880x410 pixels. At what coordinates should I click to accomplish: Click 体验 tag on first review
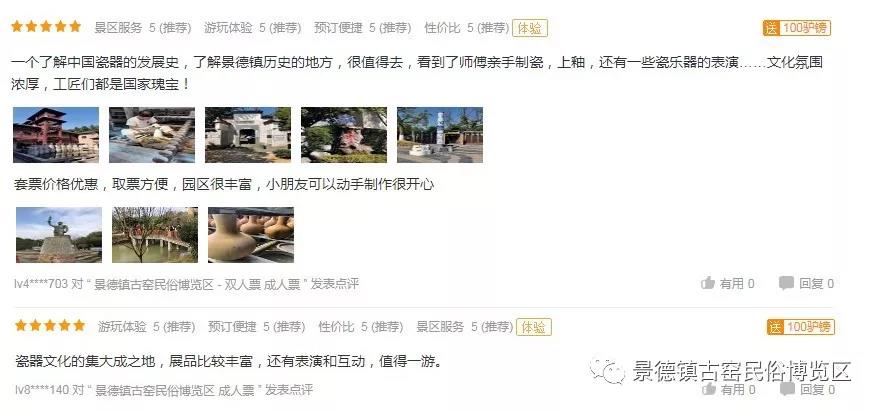coord(529,28)
